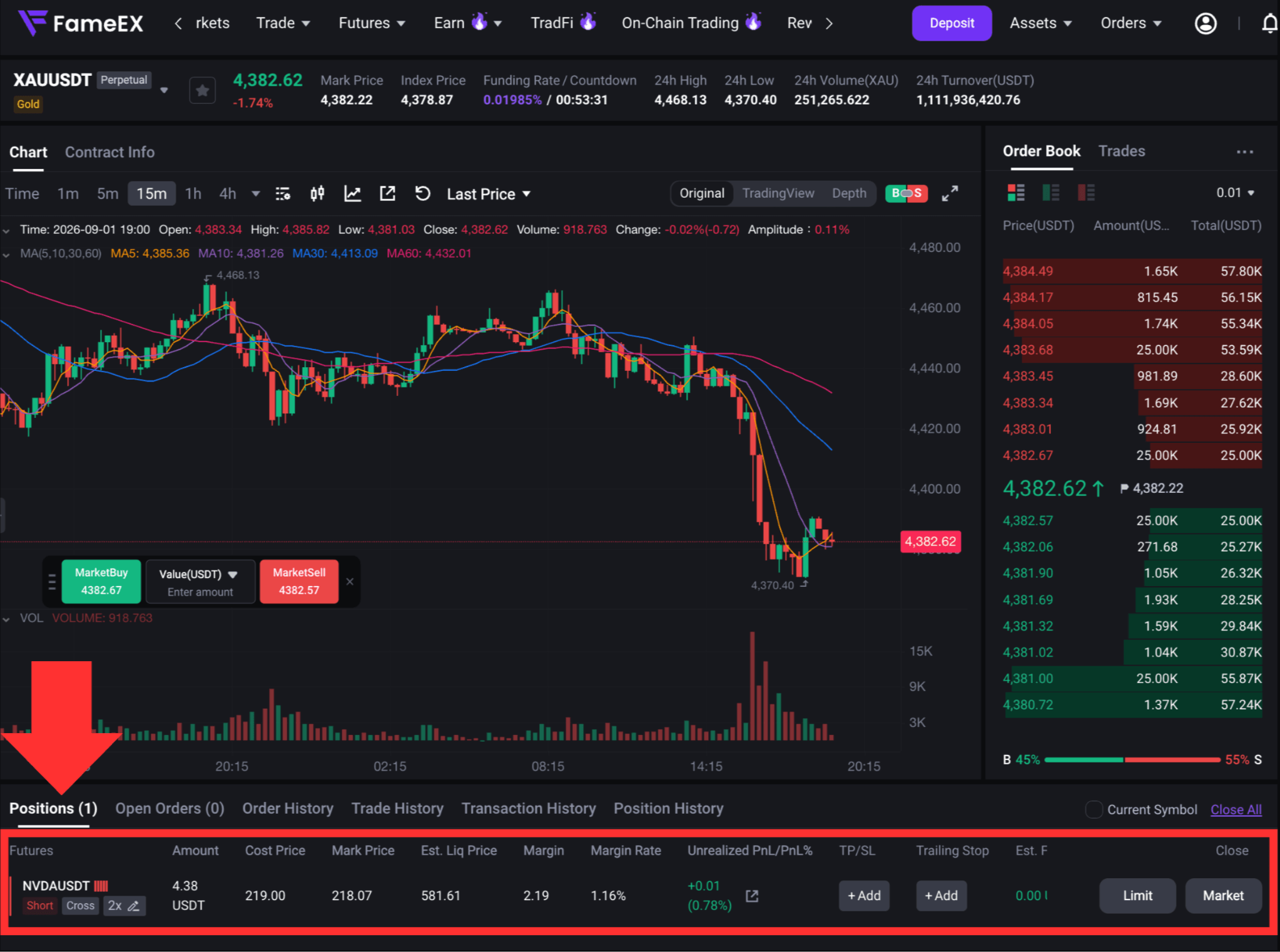Open the Open Orders (0) tab
The width and height of the screenshot is (1280, 952).
[x=170, y=808]
